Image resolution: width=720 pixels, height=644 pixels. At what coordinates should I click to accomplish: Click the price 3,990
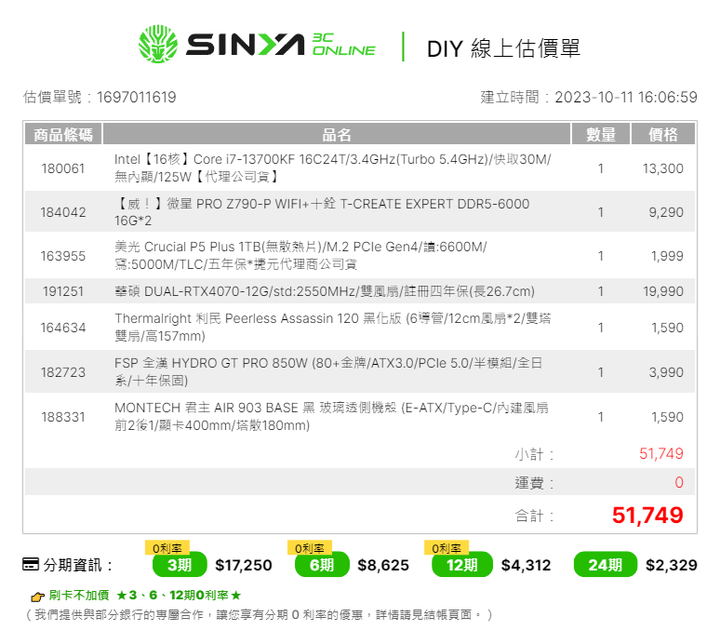click(x=666, y=372)
